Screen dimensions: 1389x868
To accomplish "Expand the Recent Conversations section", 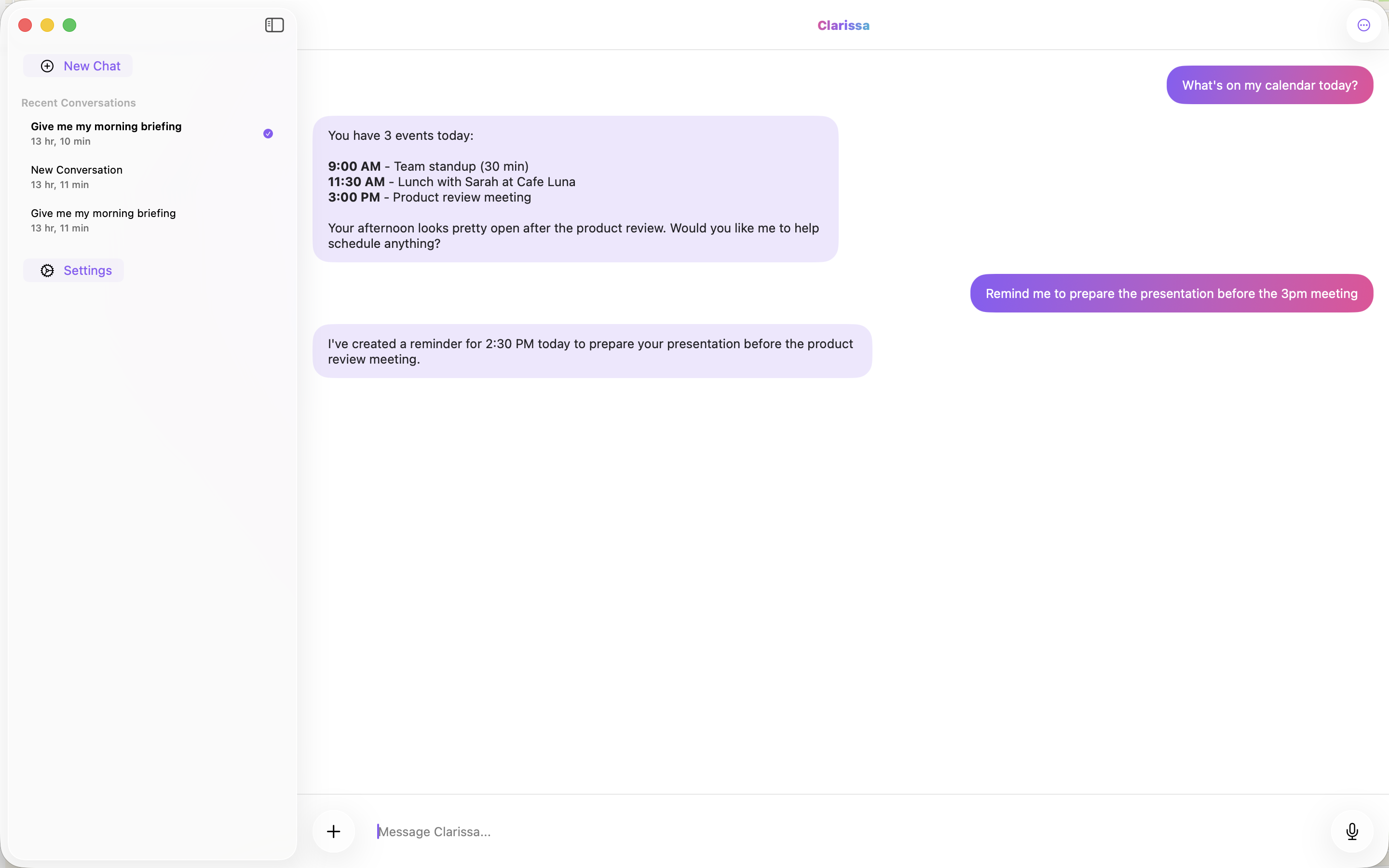I will point(78,103).
